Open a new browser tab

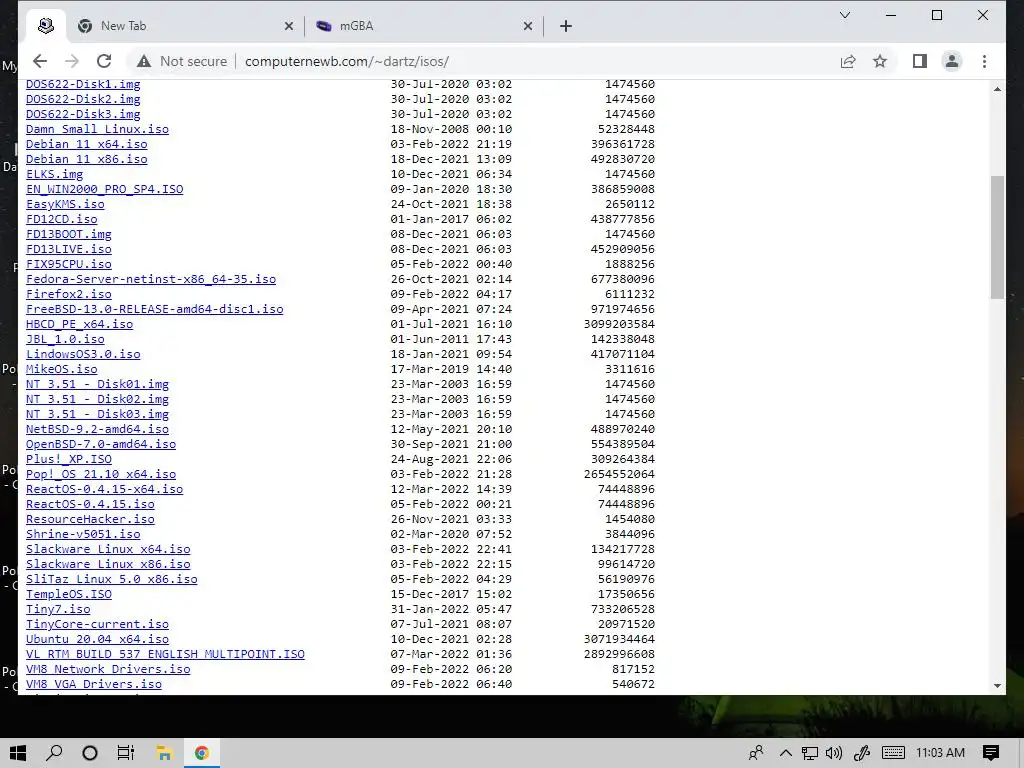[566, 26]
